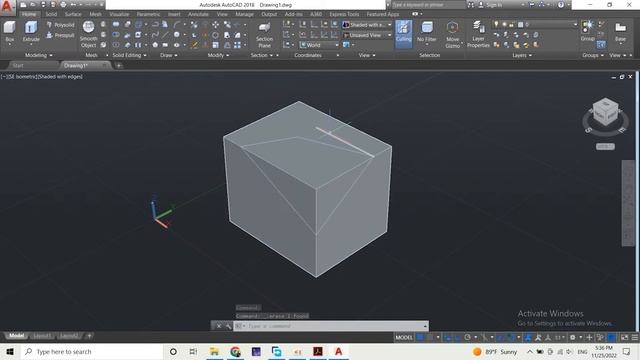Screen dimensions: 640x360
Task: Toggle the grid display in status bar
Action: [420, 337]
